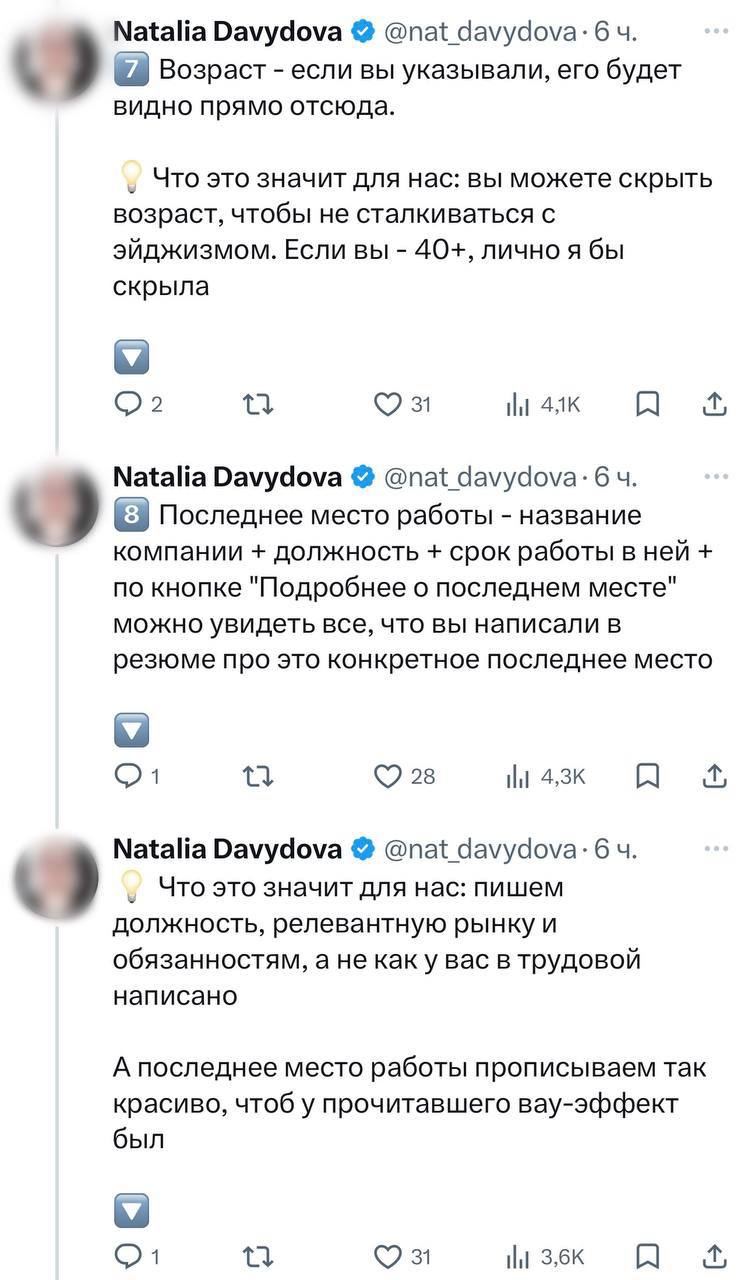
Task: Reply to the age tweet with 2 comments
Action: click(x=130, y=403)
